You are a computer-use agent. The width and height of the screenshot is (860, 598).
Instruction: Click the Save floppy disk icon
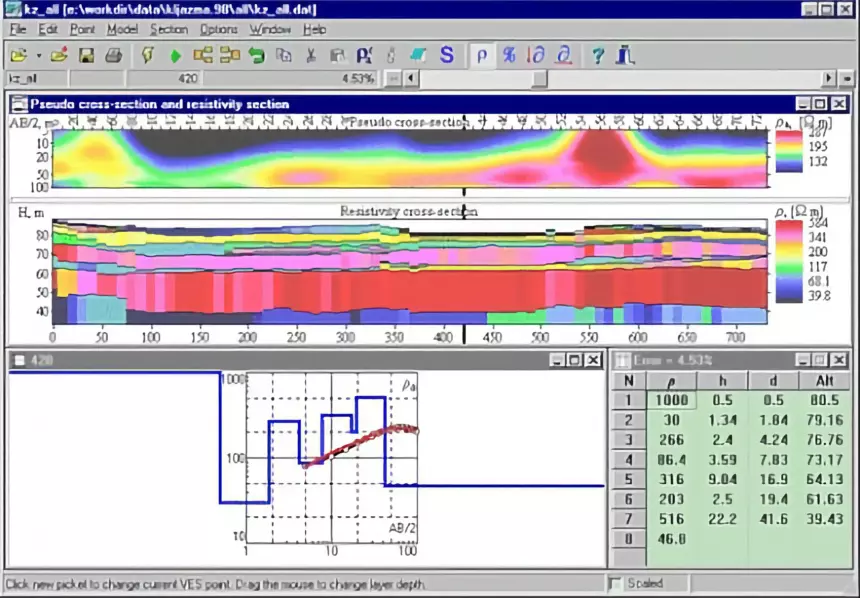[x=86, y=55]
